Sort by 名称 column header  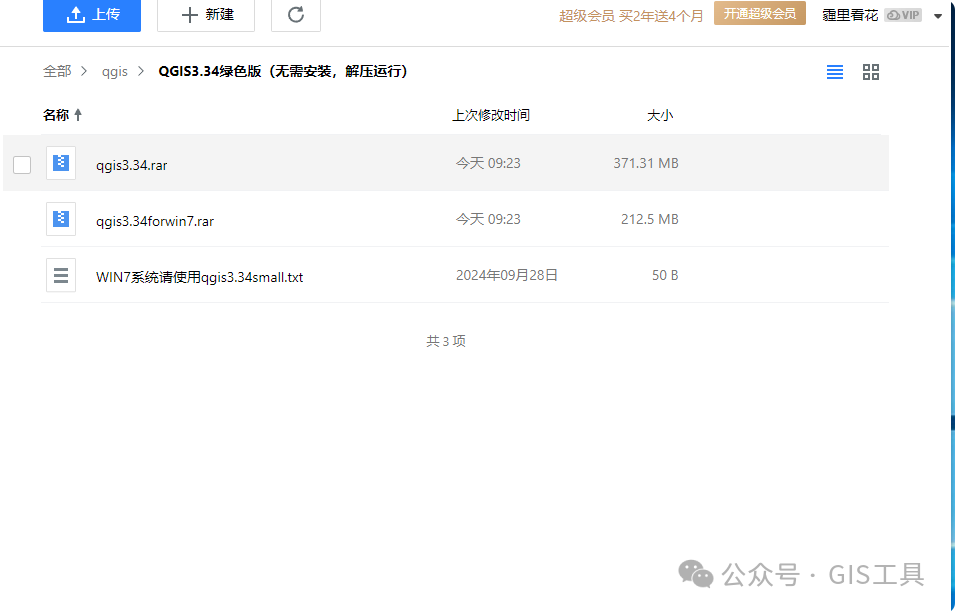[56, 115]
